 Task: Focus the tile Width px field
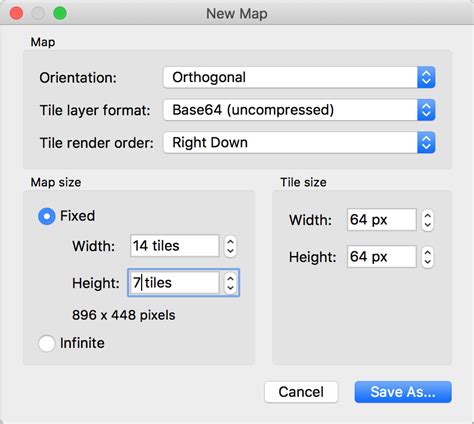(382, 220)
